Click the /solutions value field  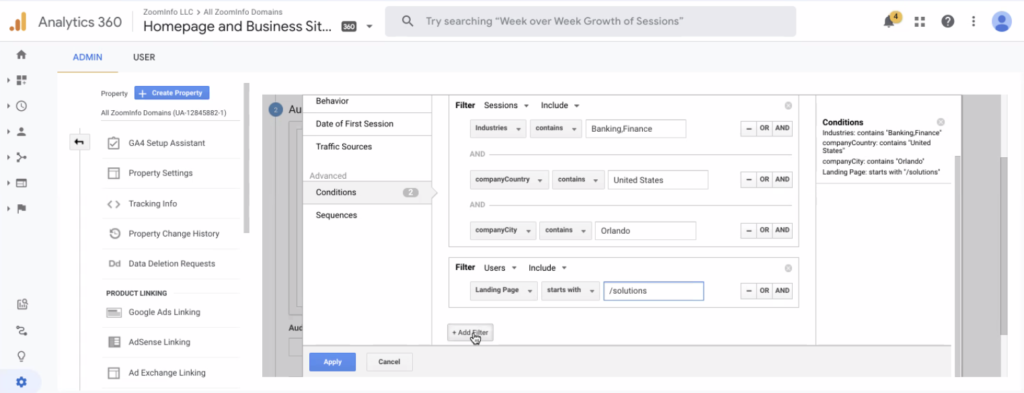654,291
